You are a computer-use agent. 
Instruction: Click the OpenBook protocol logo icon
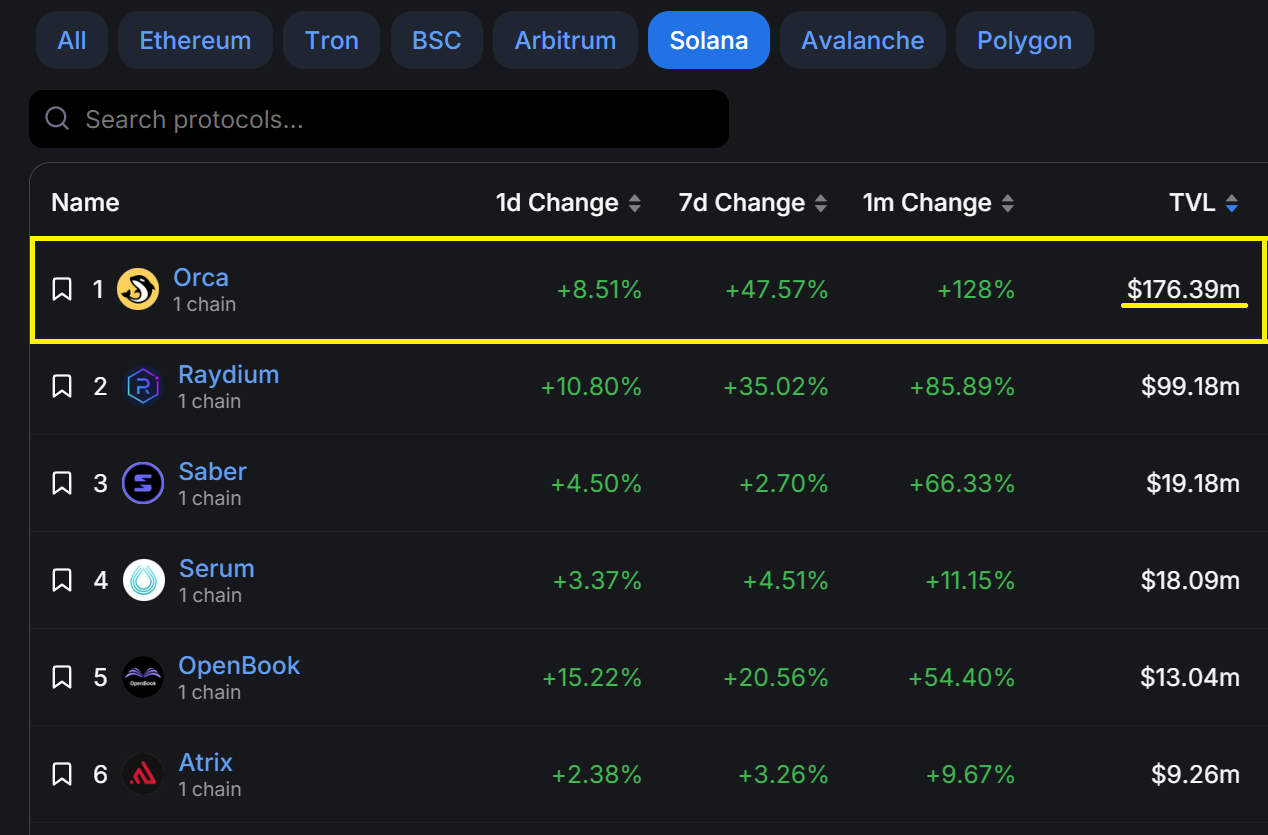[143, 678]
